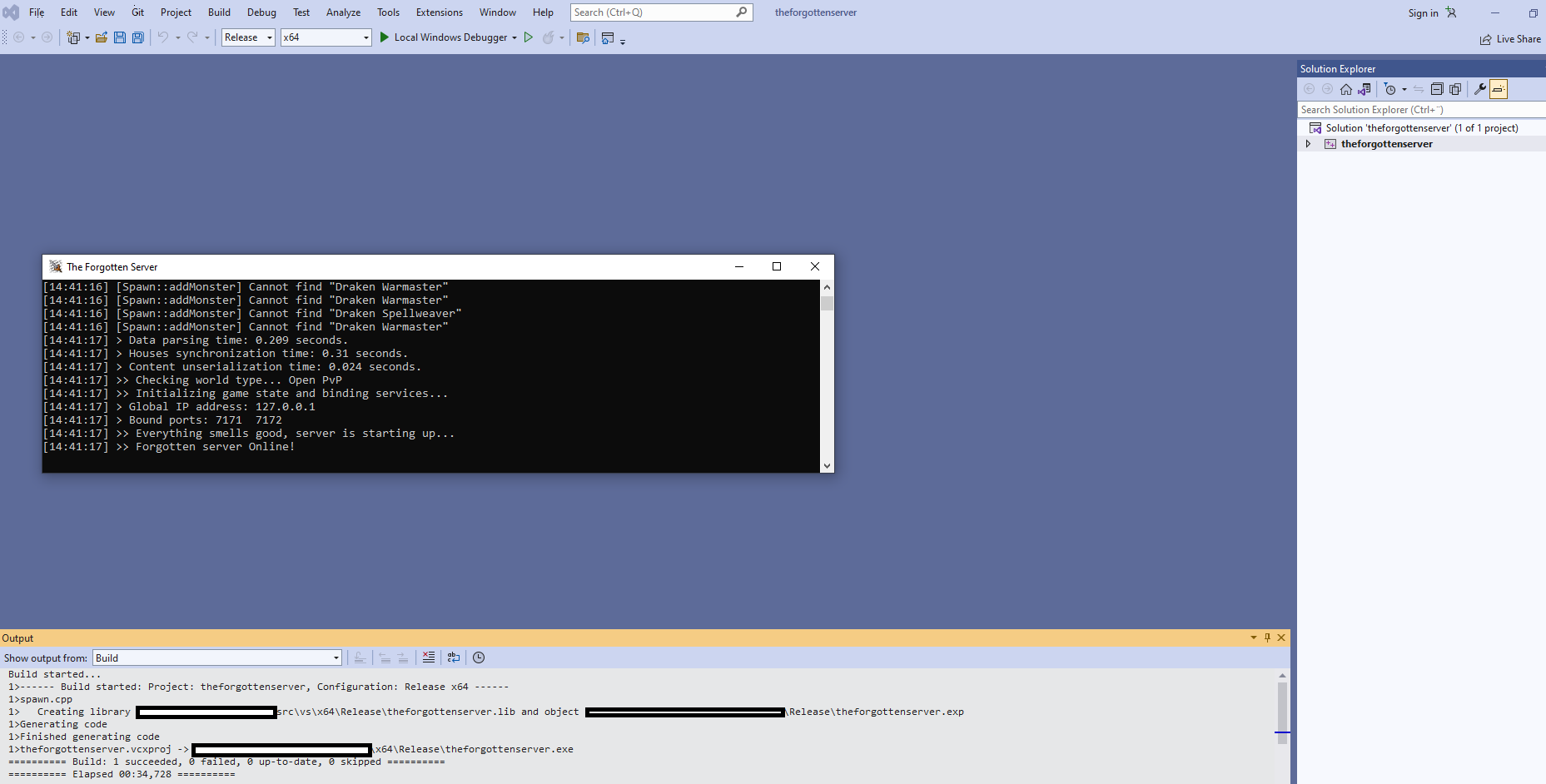Open the New Project icon dropdown arrow
This screenshot has height=784, width=1546.
pos(87,37)
